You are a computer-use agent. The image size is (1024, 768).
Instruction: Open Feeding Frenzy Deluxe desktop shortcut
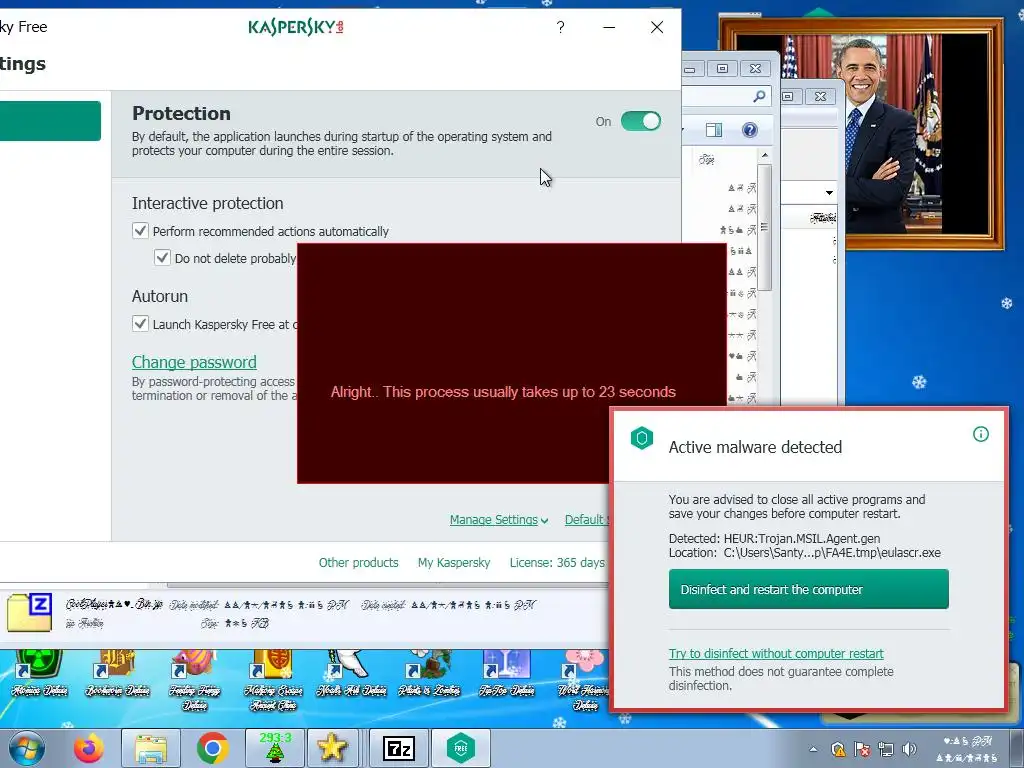click(194, 679)
